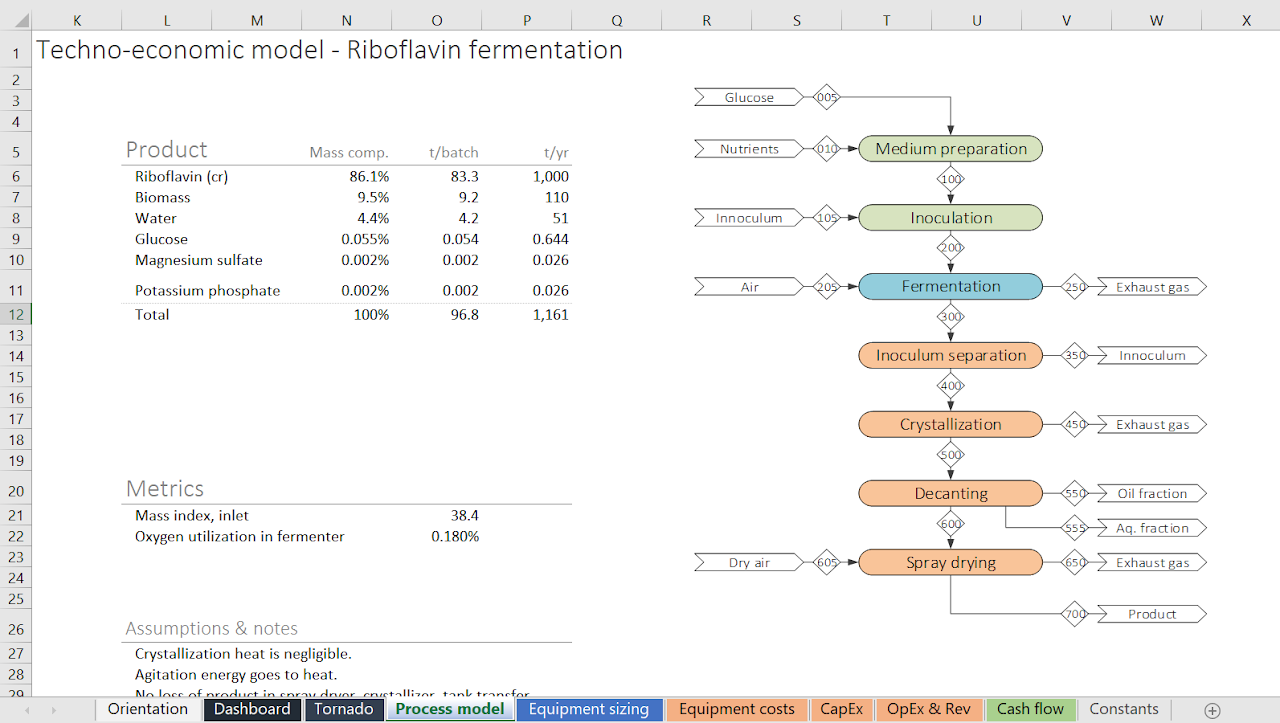Click the Fermentation process block
This screenshot has height=723, width=1280.
[x=950, y=286]
